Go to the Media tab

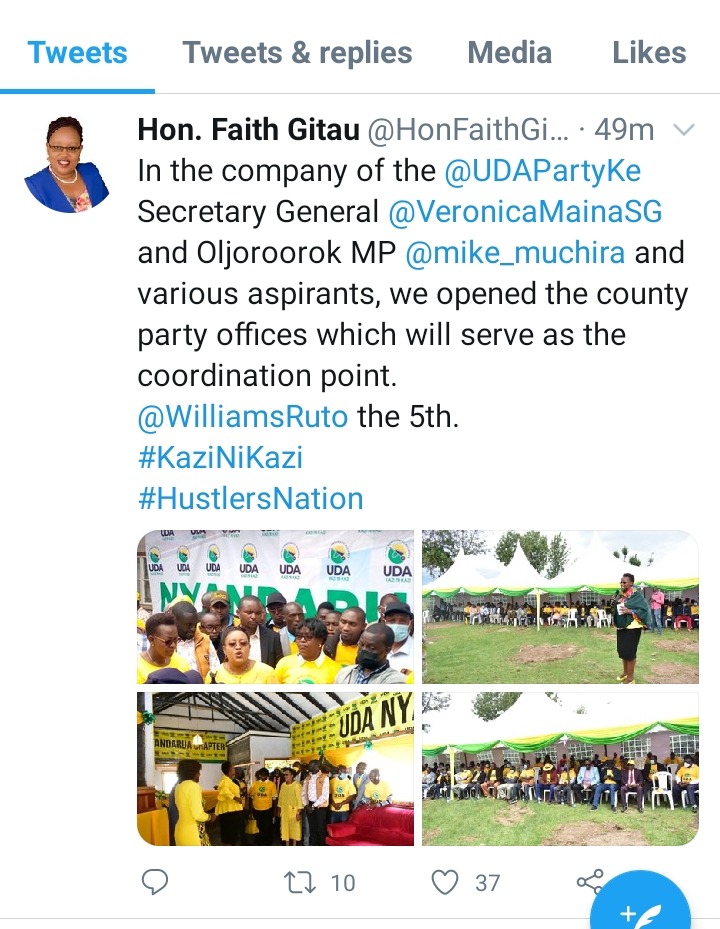[510, 52]
